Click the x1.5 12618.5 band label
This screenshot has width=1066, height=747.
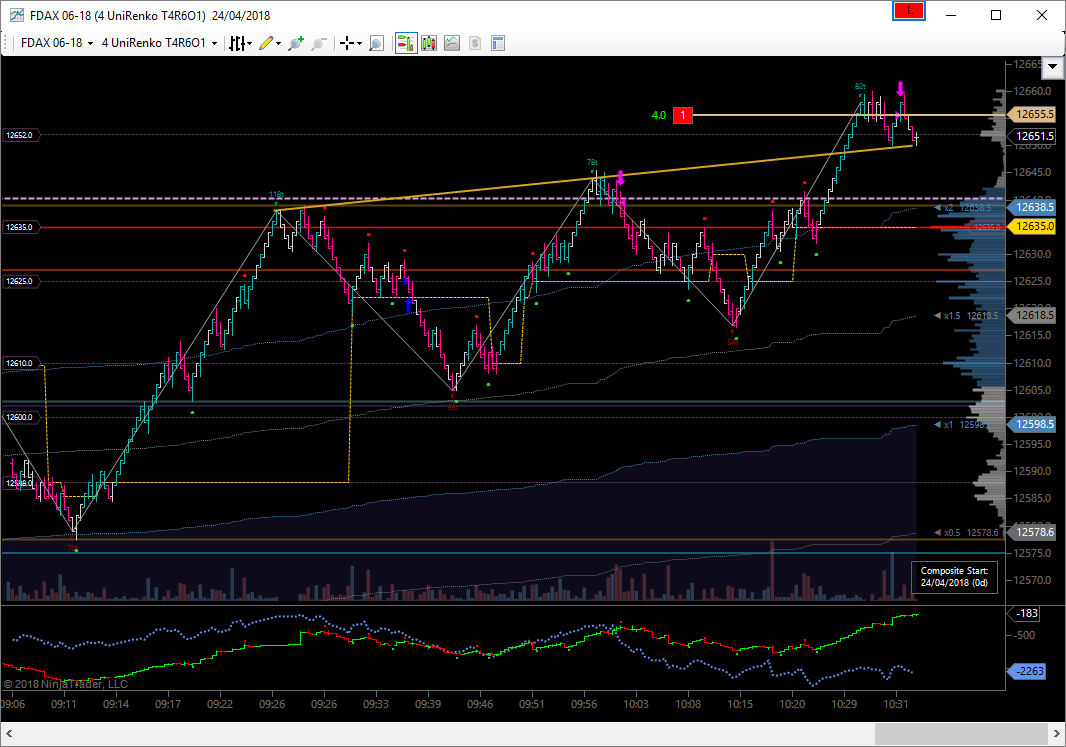pyautogui.click(x=967, y=316)
